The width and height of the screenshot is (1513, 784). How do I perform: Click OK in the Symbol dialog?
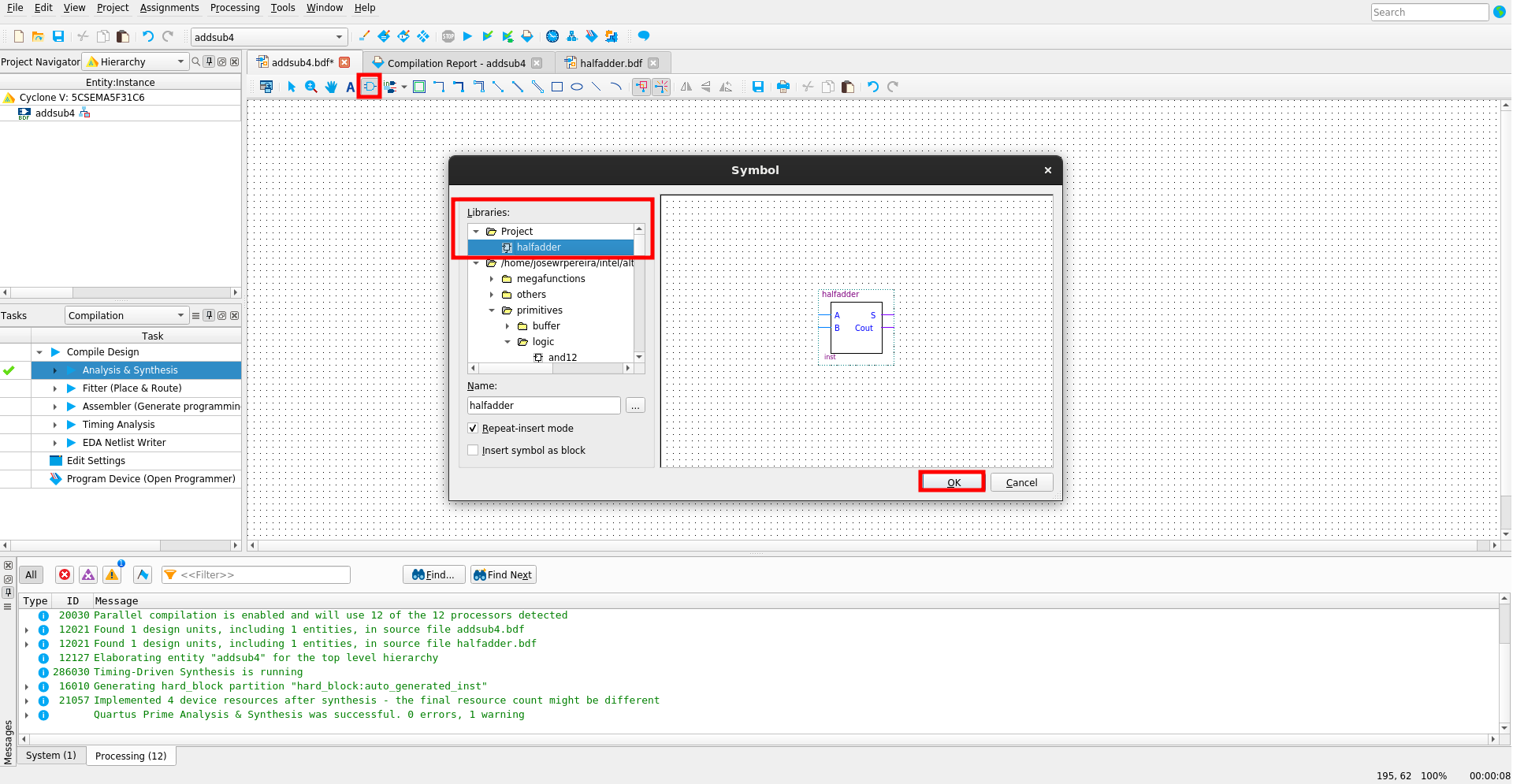pyautogui.click(x=954, y=482)
